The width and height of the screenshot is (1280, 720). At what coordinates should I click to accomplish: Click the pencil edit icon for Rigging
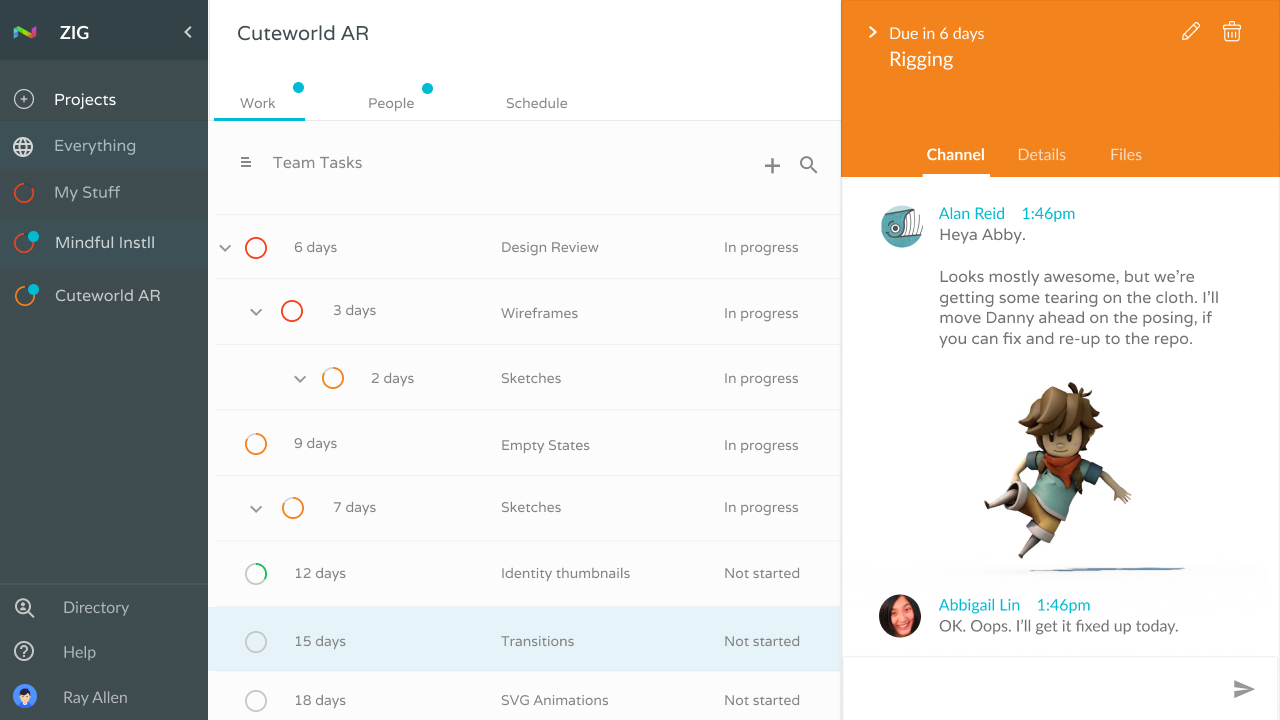pyautogui.click(x=1190, y=32)
